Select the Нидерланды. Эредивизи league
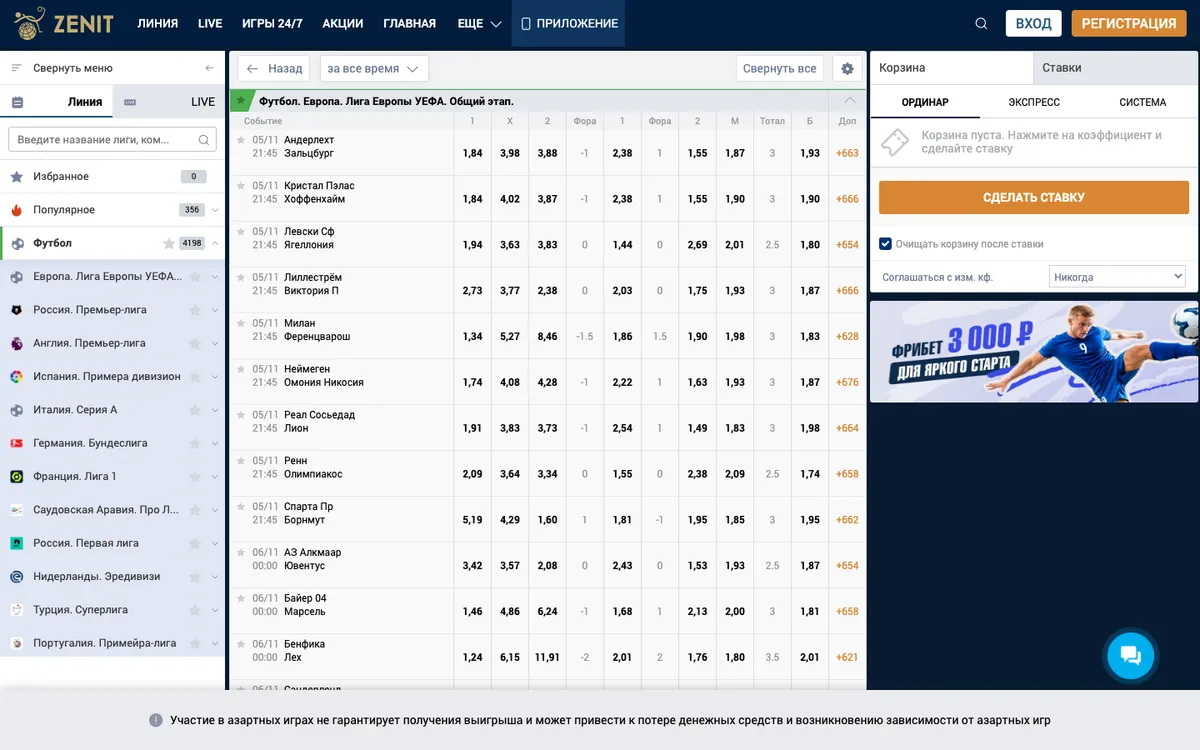 [95, 577]
